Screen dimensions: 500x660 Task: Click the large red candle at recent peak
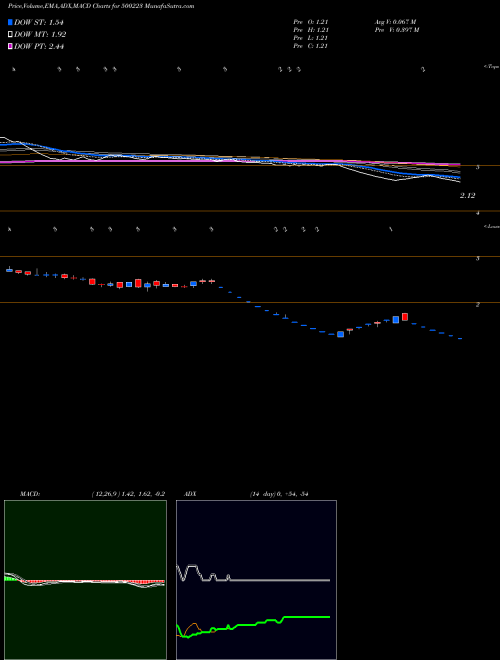click(x=405, y=317)
